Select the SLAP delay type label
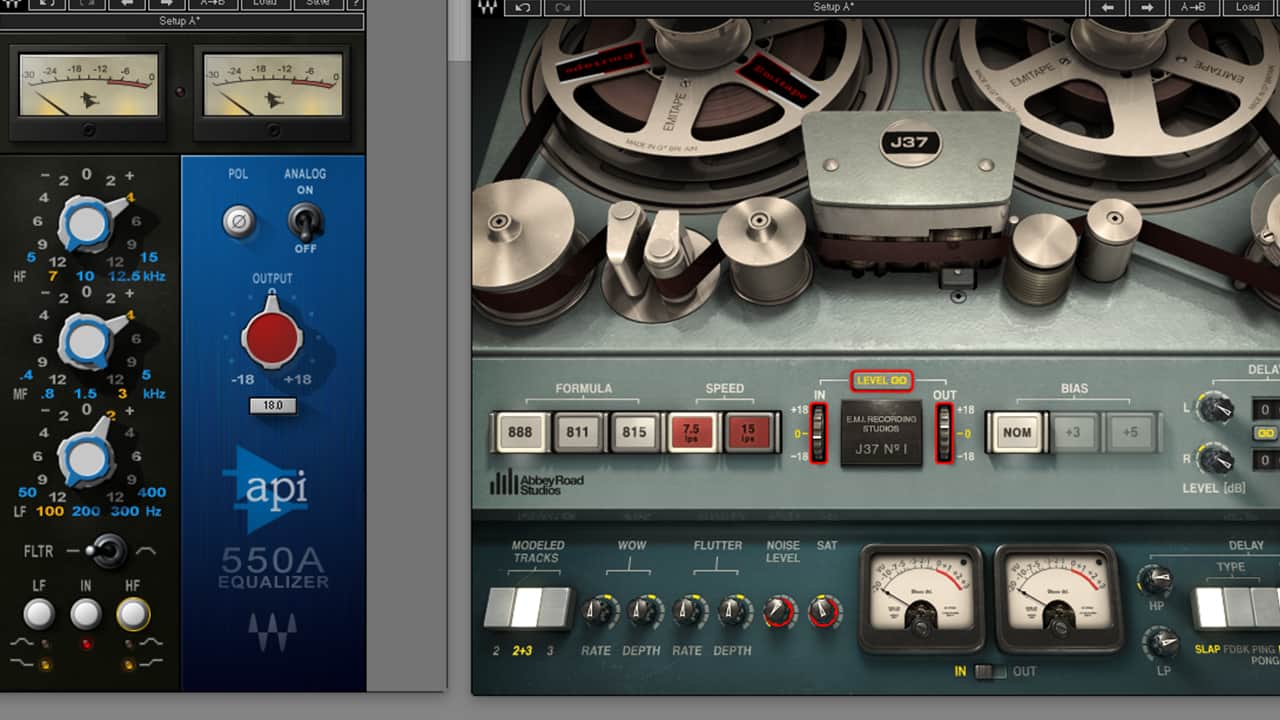Image resolution: width=1280 pixels, height=720 pixels. click(1207, 649)
